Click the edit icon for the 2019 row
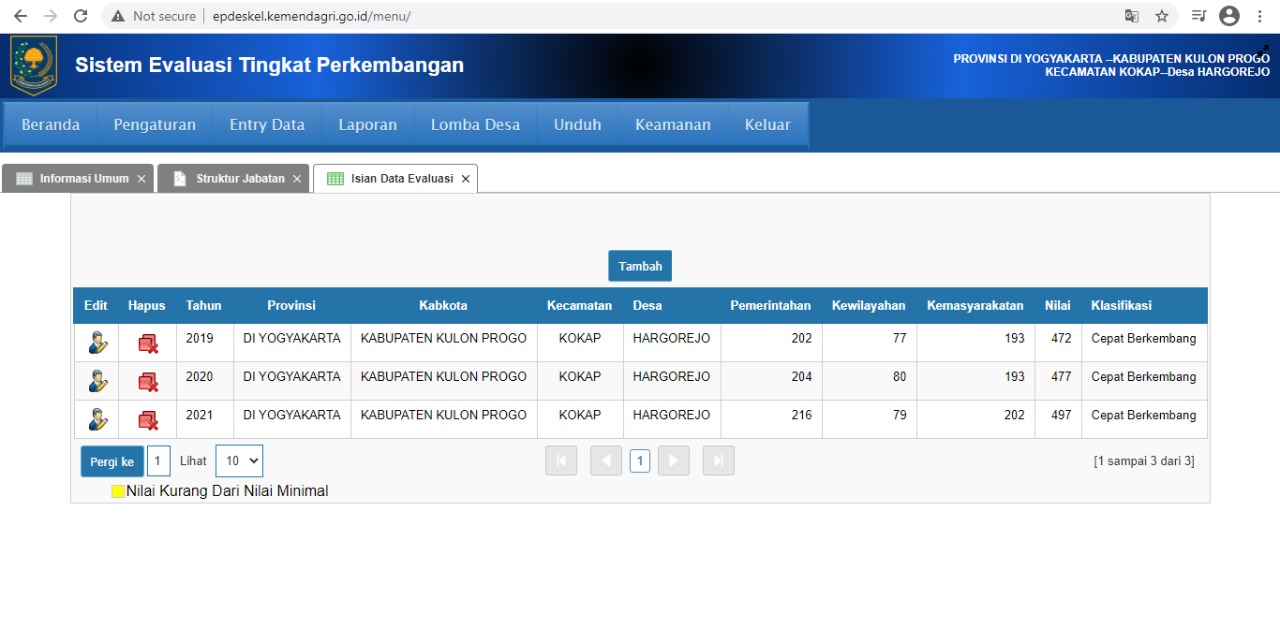Image resolution: width=1280 pixels, height=643 pixels. [97, 343]
